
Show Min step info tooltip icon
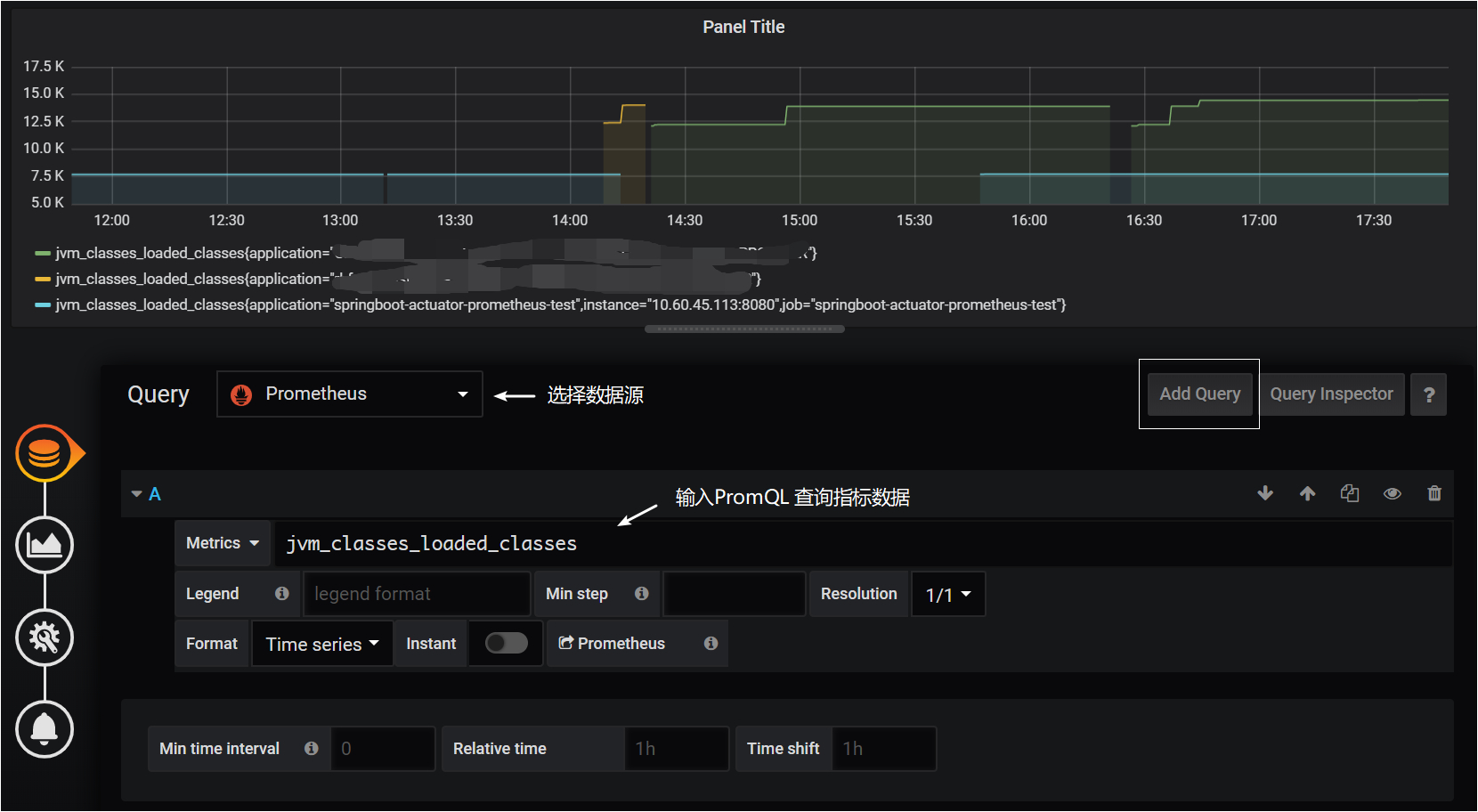642,593
